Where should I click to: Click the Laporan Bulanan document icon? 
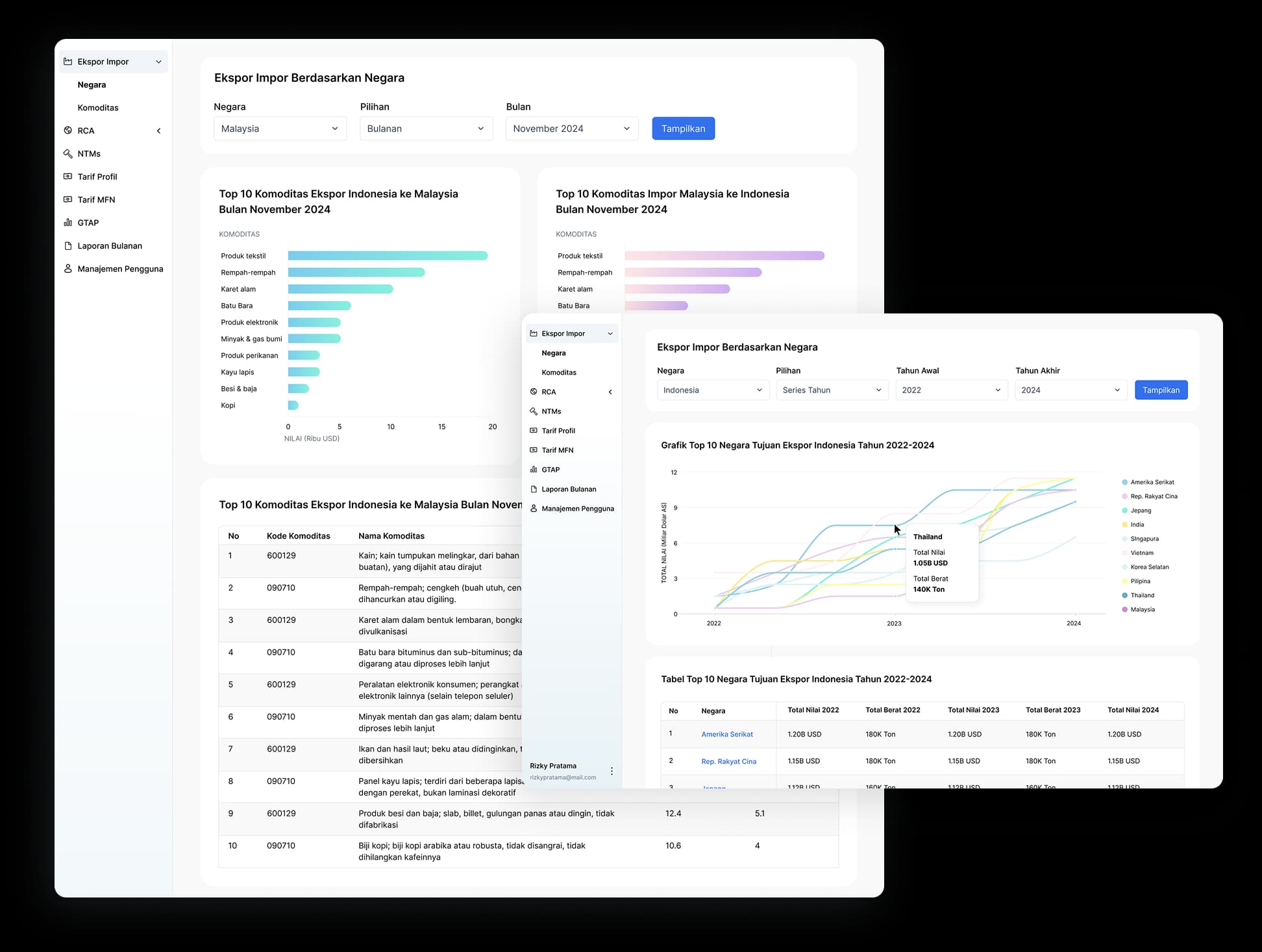pyautogui.click(x=69, y=245)
